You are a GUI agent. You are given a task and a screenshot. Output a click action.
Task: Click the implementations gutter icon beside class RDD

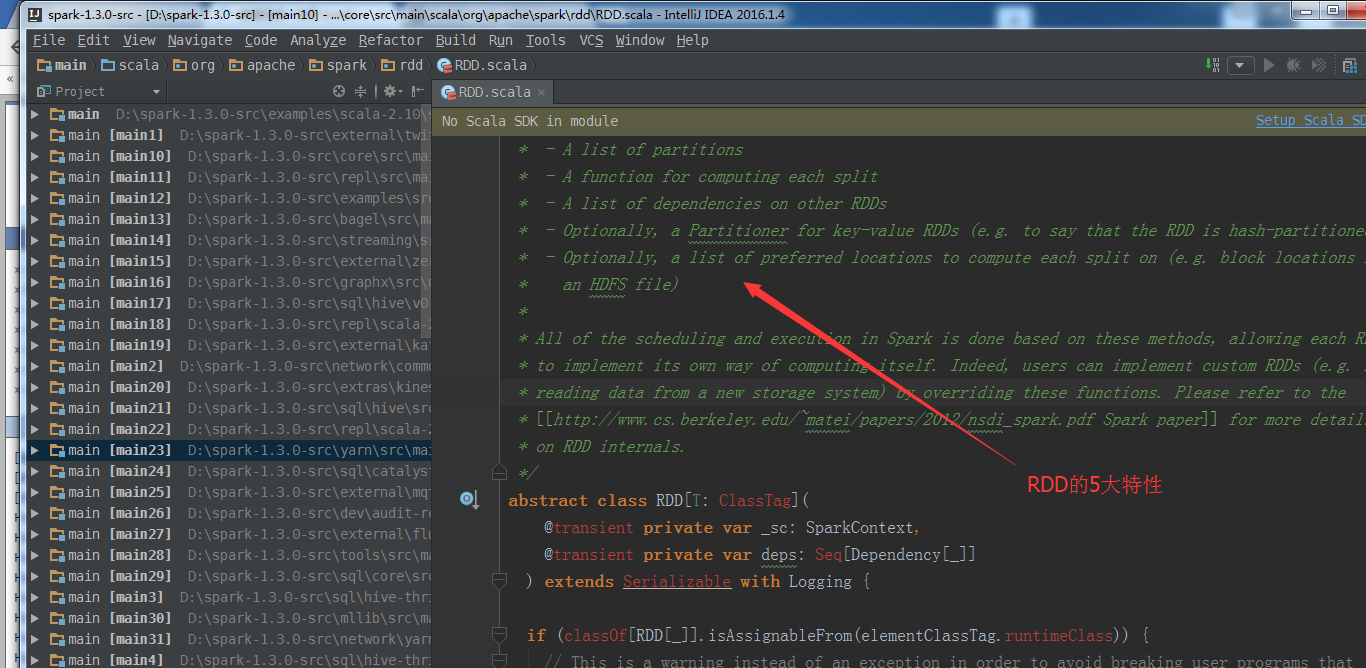point(469,499)
